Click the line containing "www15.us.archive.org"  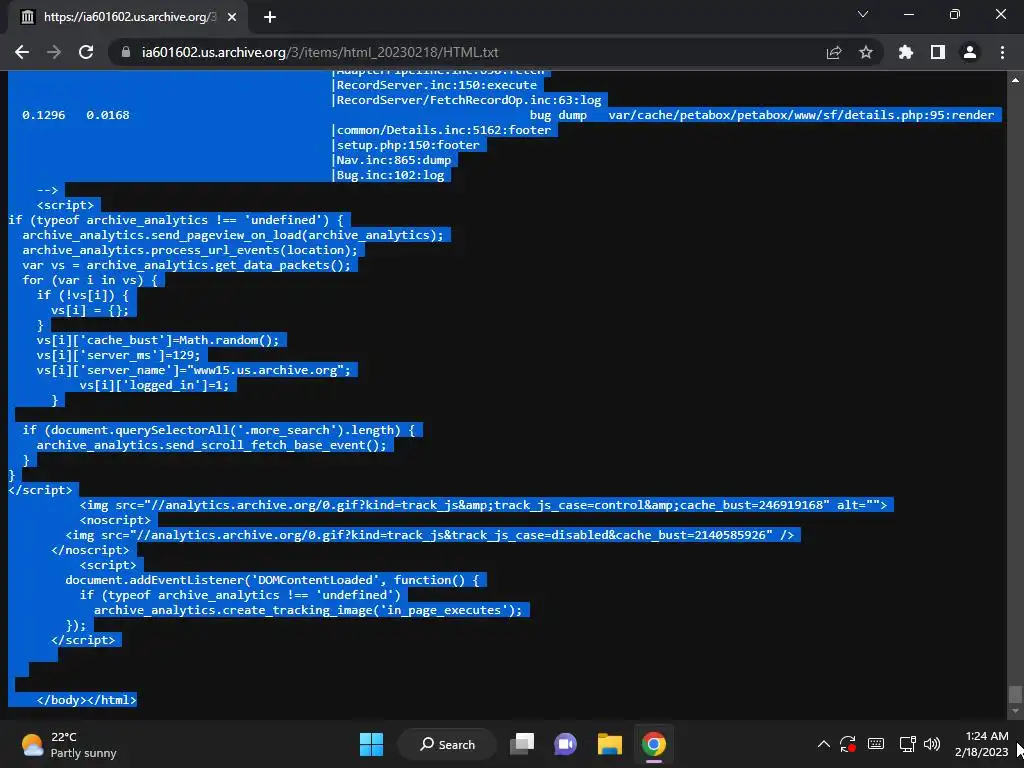[x=193, y=370]
